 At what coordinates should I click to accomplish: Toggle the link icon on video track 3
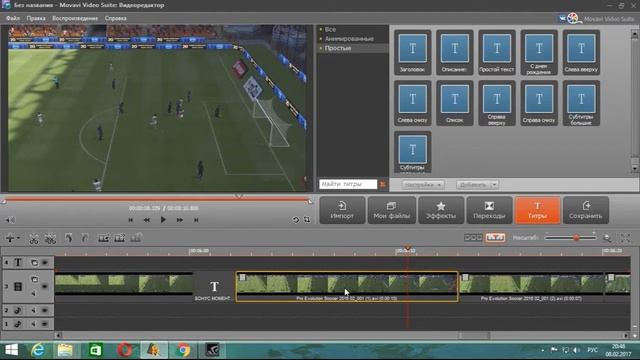(34, 280)
